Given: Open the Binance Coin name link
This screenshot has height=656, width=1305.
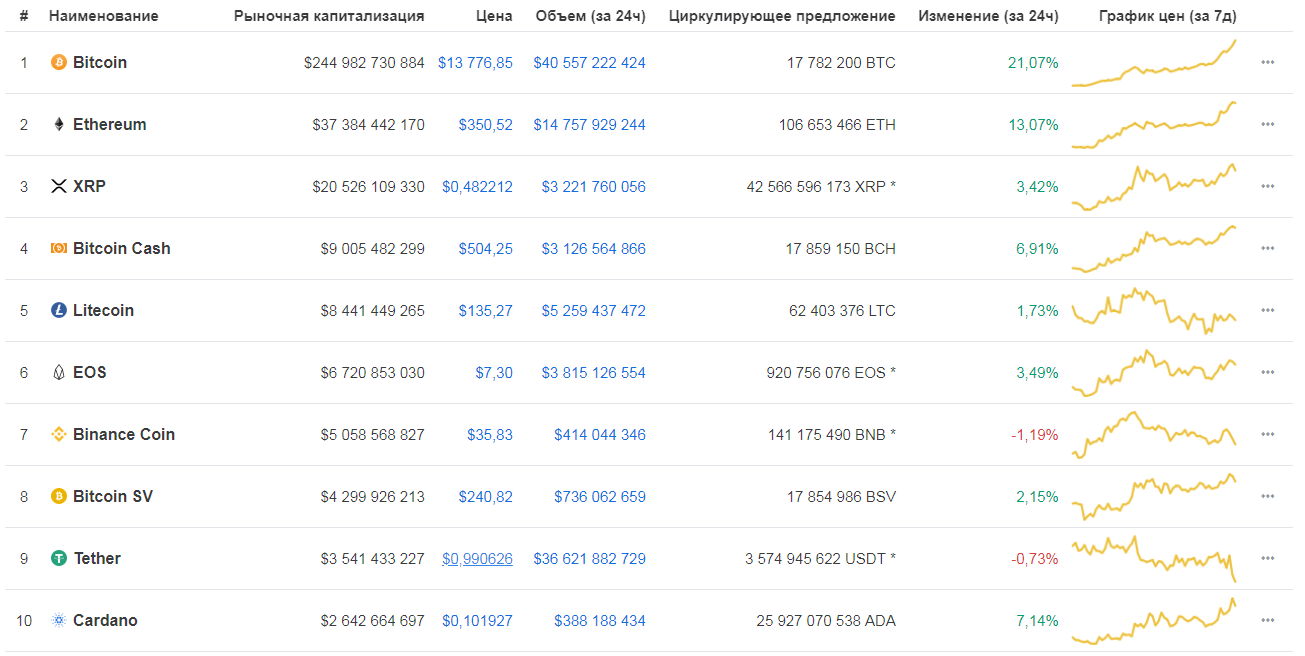Looking at the screenshot, I should pyautogui.click(x=124, y=434).
